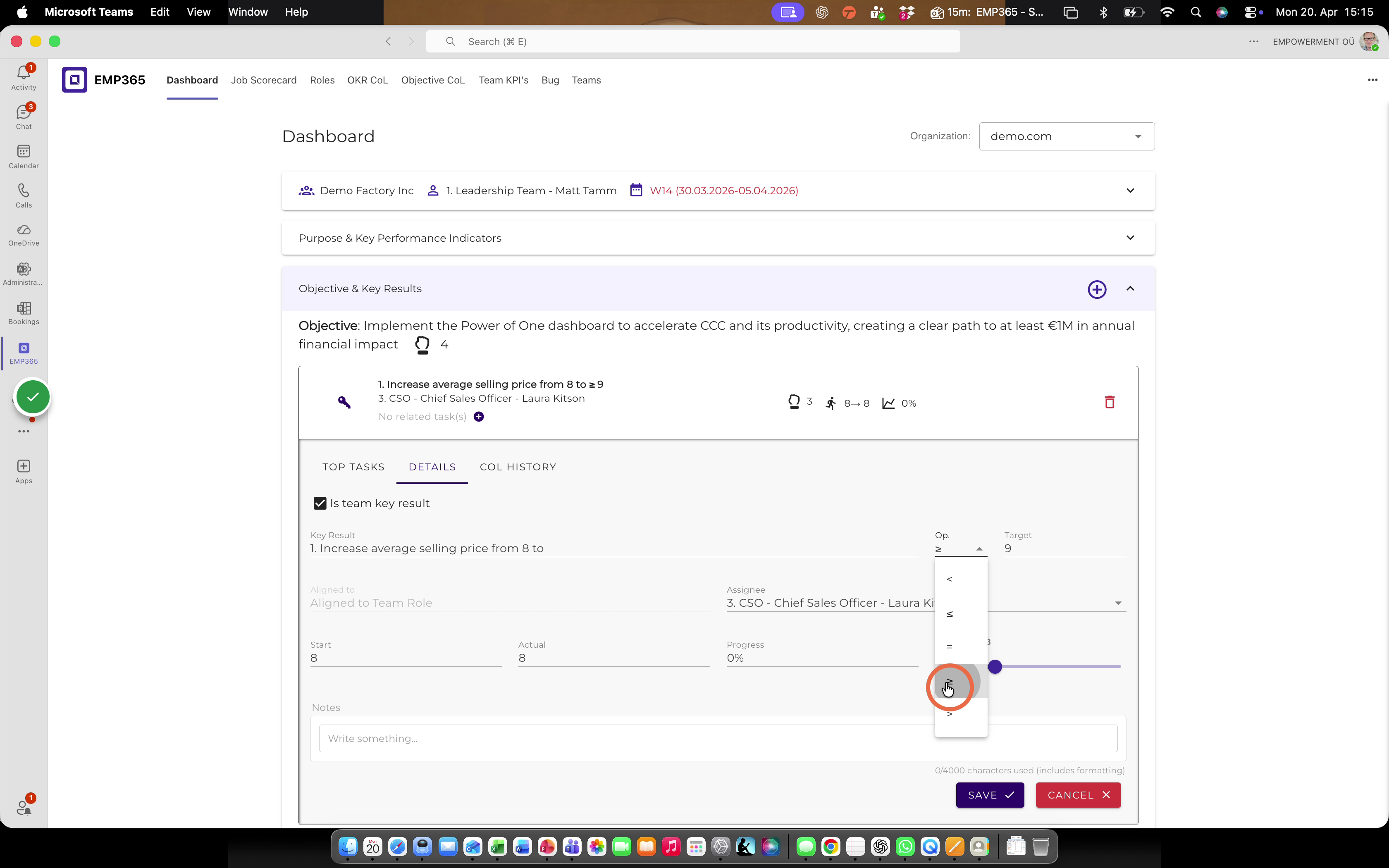Open the OKR CoL tab
Screen dimensions: 1389x868
(x=368, y=80)
